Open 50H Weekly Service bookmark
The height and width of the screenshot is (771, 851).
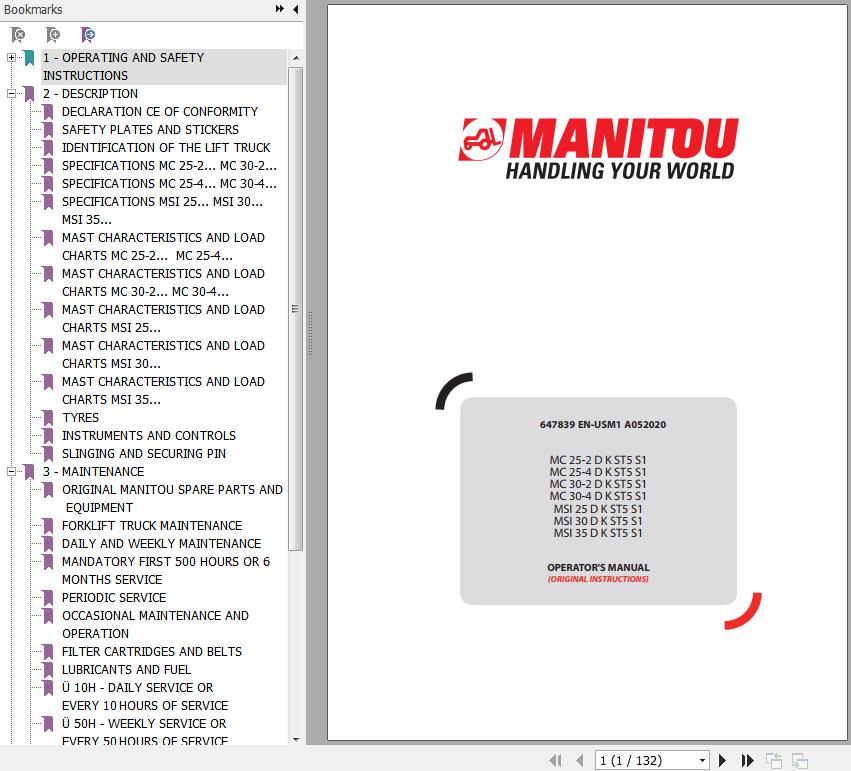(145, 732)
